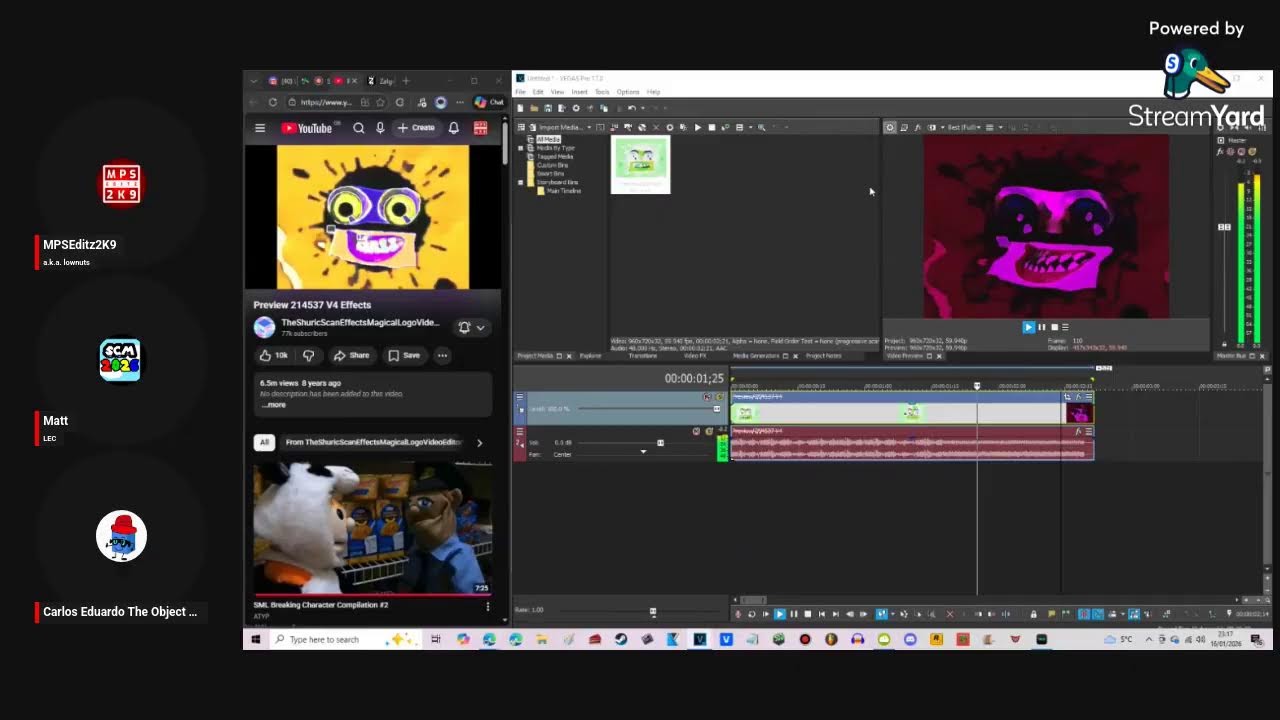Dislike the video with thumbs-down
This screenshot has width=1280, height=720.
point(309,355)
